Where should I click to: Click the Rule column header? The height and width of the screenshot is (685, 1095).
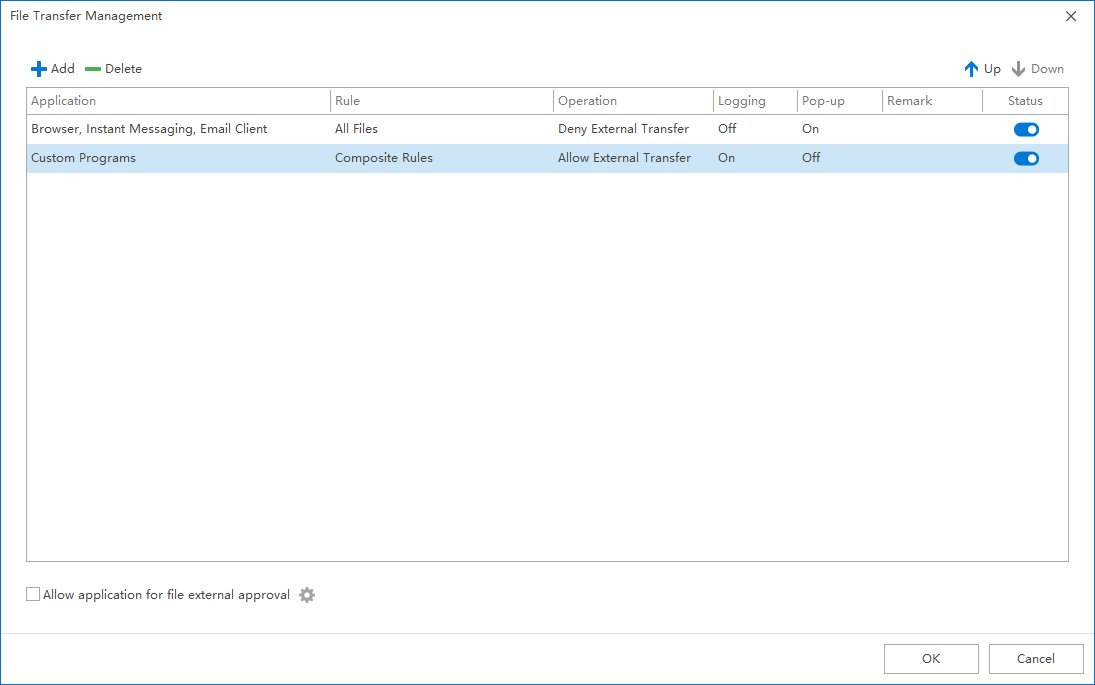[348, 101]
